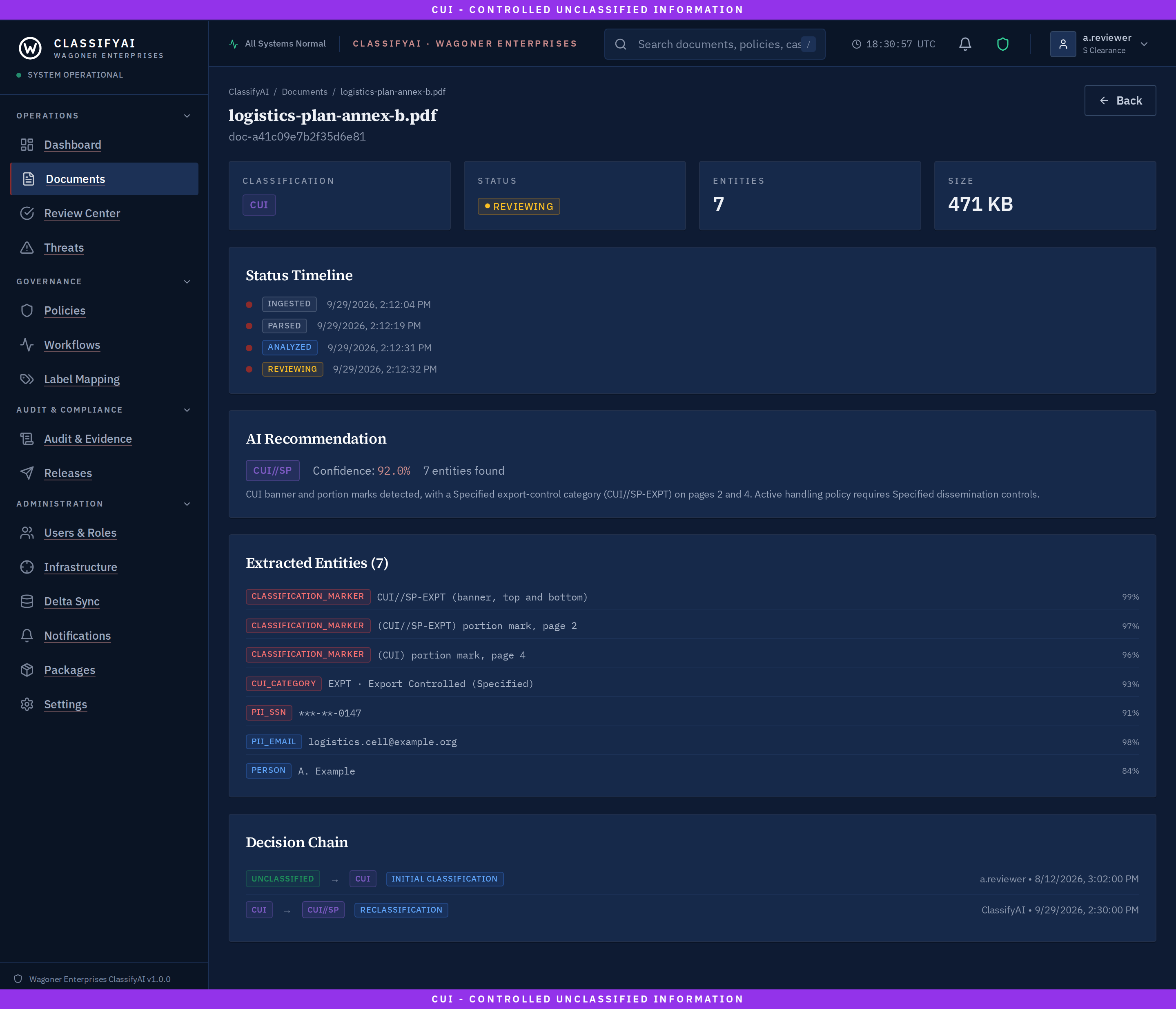1176x1009 pixels.
Task: Click the Delta Sync database icon
Action: (x=27, y=601)
